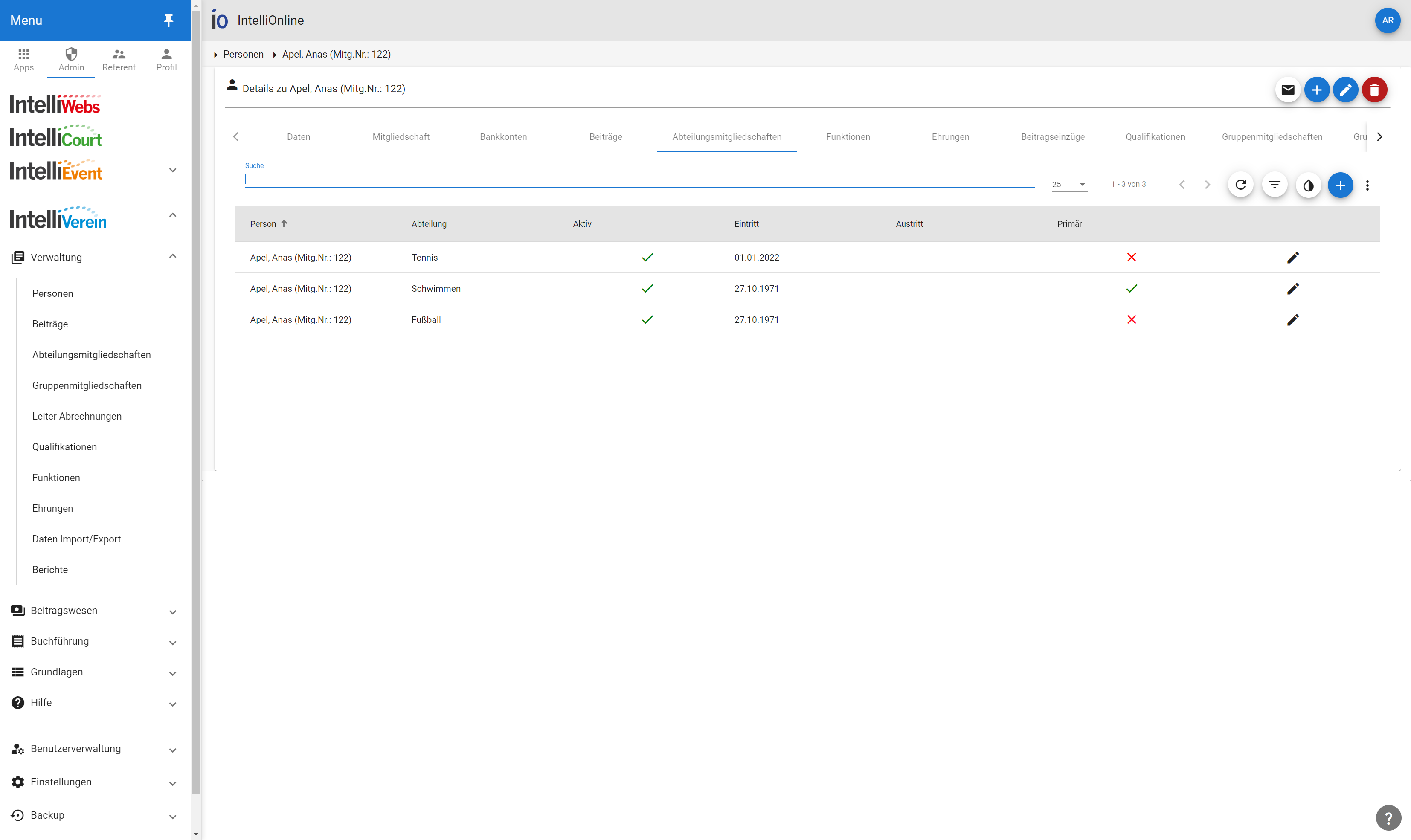Toggle the contrast/invert color button
Viewport: 1411px width, 840px height.
point(1308,185)
